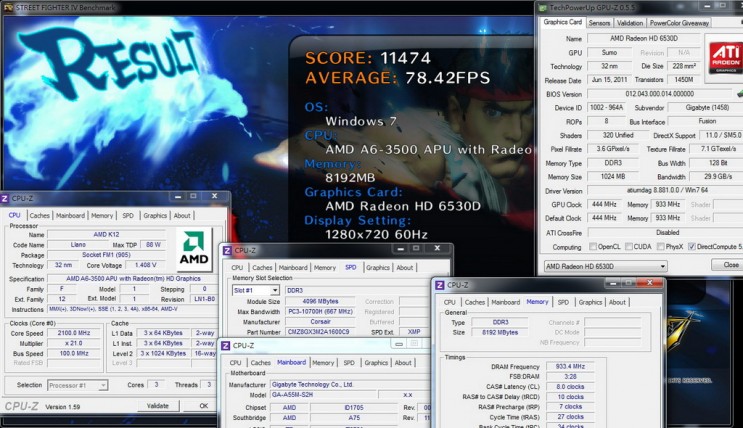
Task: Click the title bar icon of the CPU-Z Mainboard window
Action: [227, 347]
